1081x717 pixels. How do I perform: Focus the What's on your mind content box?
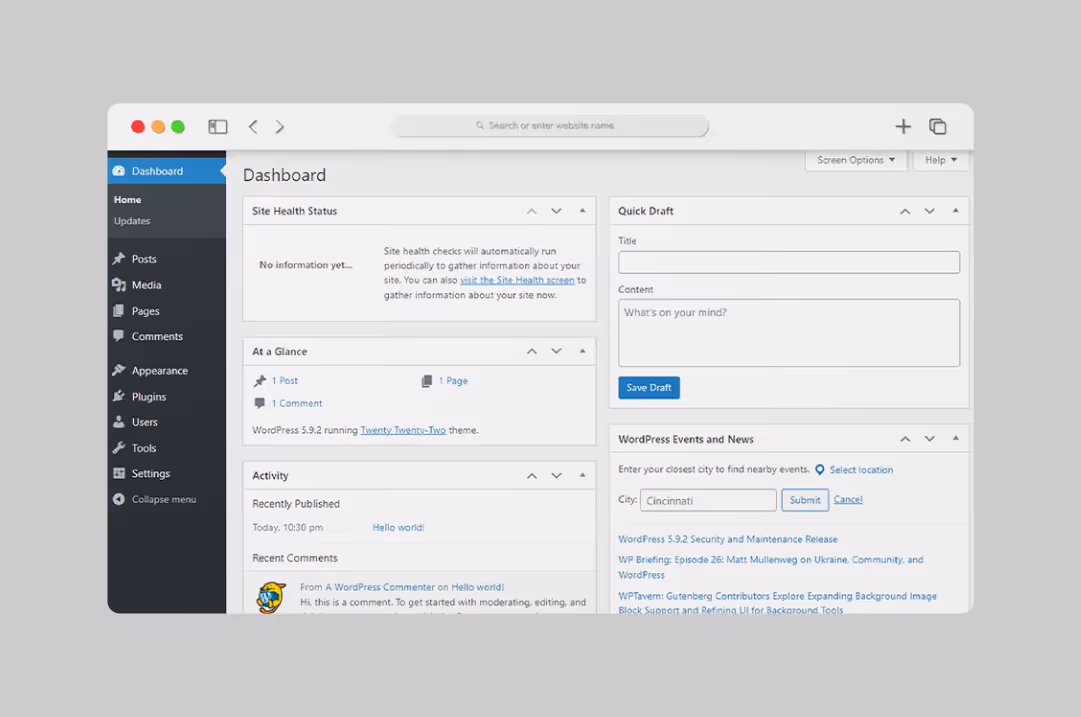pyautogui.click(x=789, y=332)
